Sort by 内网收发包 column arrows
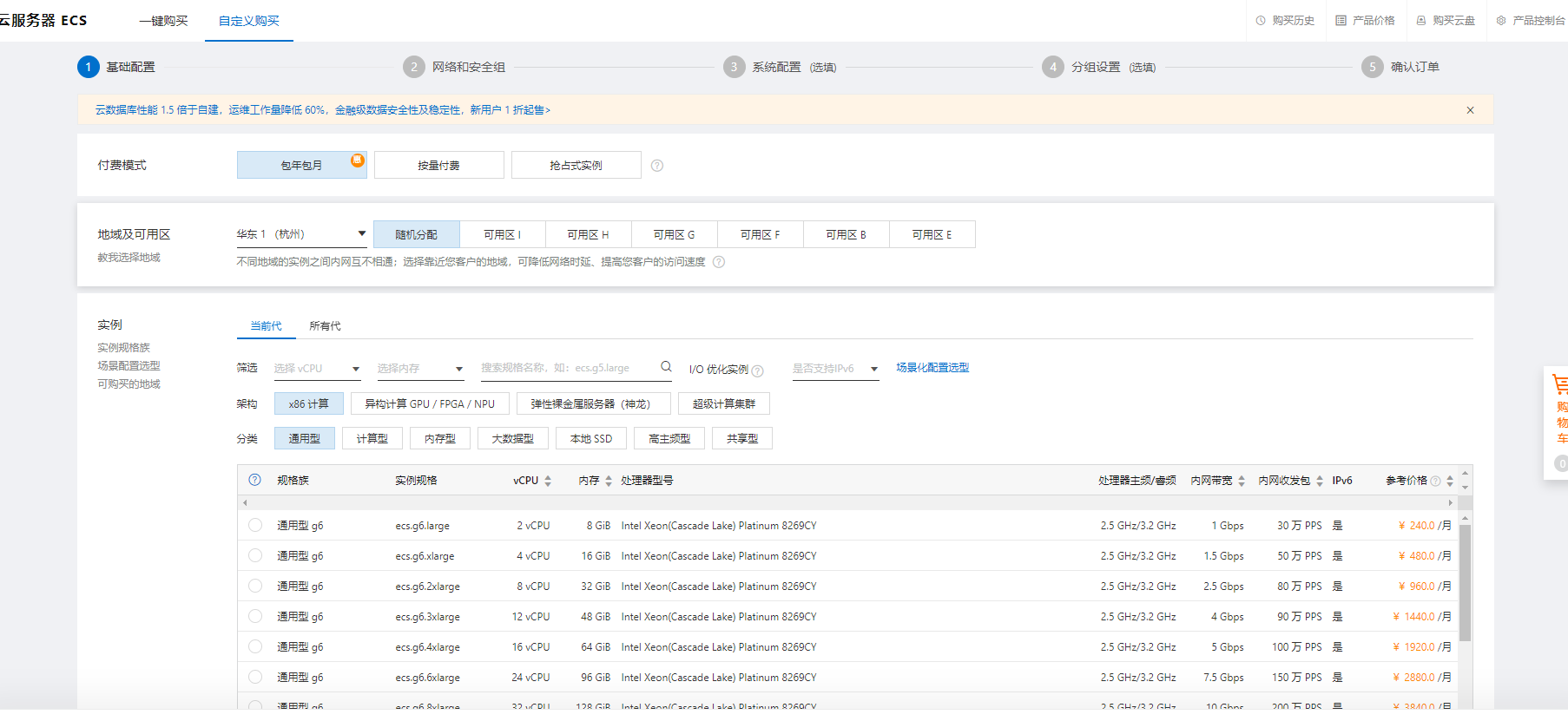Viewport: 1568px width, 721px height. 1320,481
